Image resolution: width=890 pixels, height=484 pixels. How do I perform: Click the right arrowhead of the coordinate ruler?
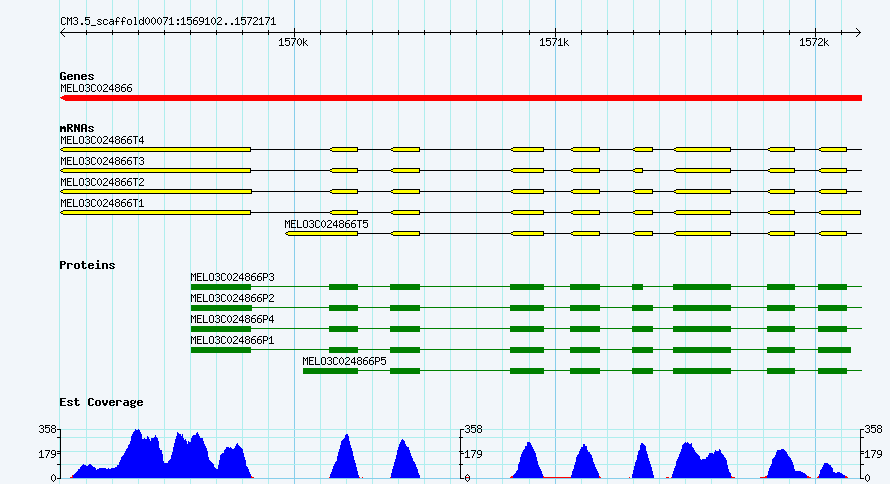[858, 33]
